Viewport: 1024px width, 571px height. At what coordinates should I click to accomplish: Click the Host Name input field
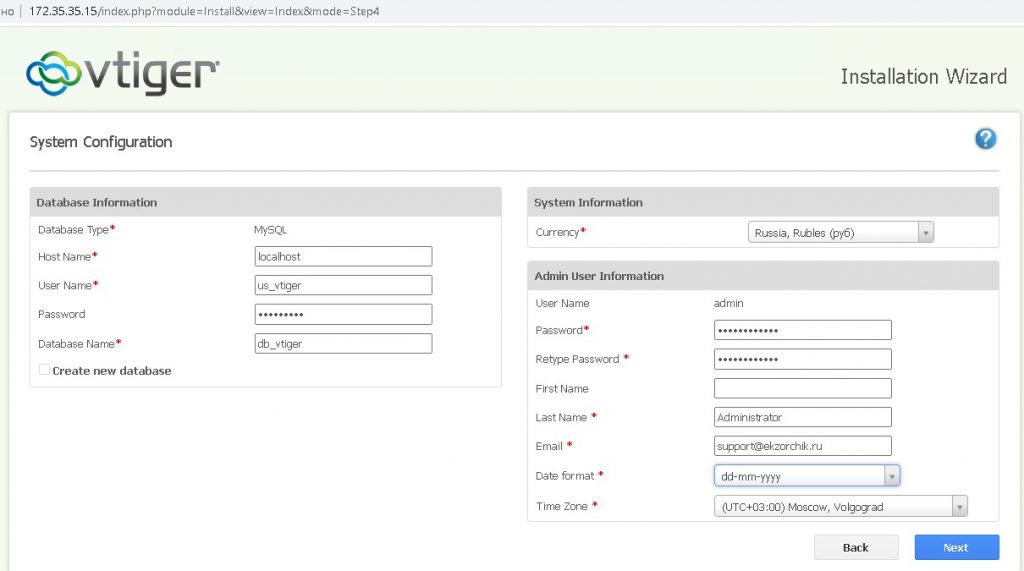click(343, 257)
